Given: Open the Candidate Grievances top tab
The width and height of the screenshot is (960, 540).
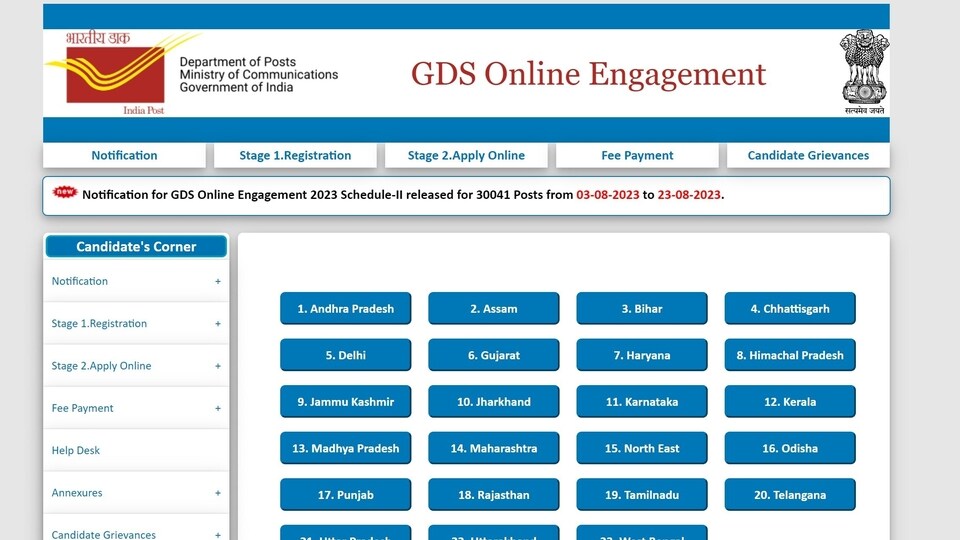Looking at the screenshot, I should click(x=808, y=156).
